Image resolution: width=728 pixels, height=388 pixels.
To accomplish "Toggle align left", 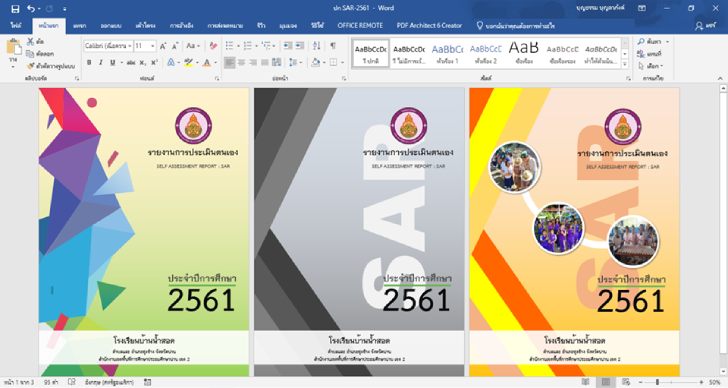I will point(229,62).
